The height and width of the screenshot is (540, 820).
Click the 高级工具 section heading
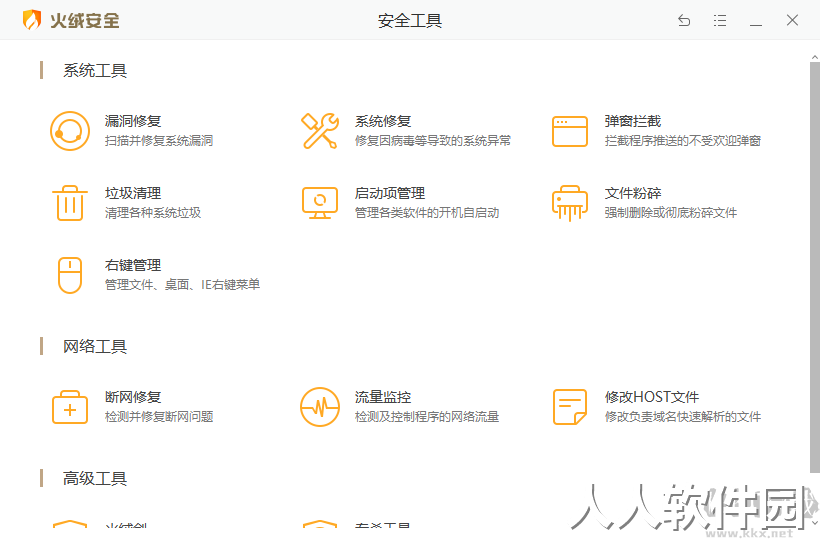pyautogui.click(x=95, y=478)
